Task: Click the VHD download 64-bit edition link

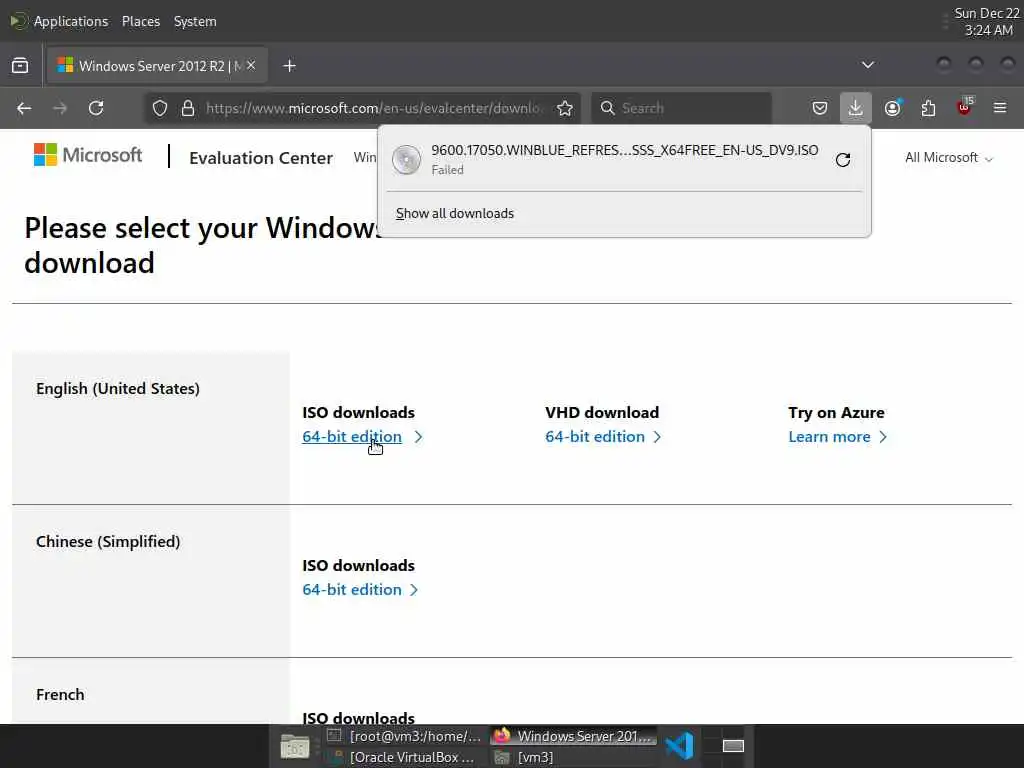Action: pos(594,437)
